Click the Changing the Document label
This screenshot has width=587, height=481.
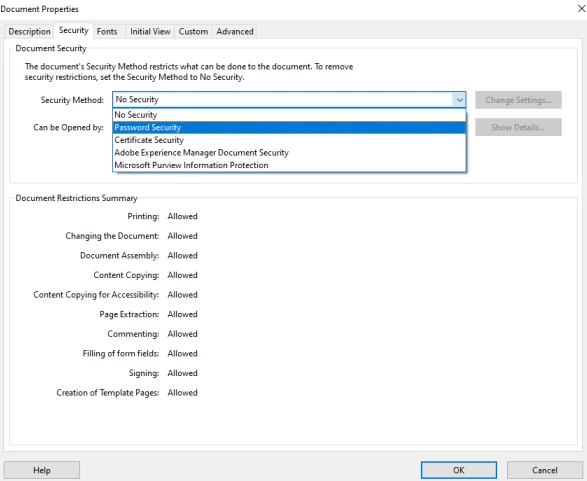112,236
